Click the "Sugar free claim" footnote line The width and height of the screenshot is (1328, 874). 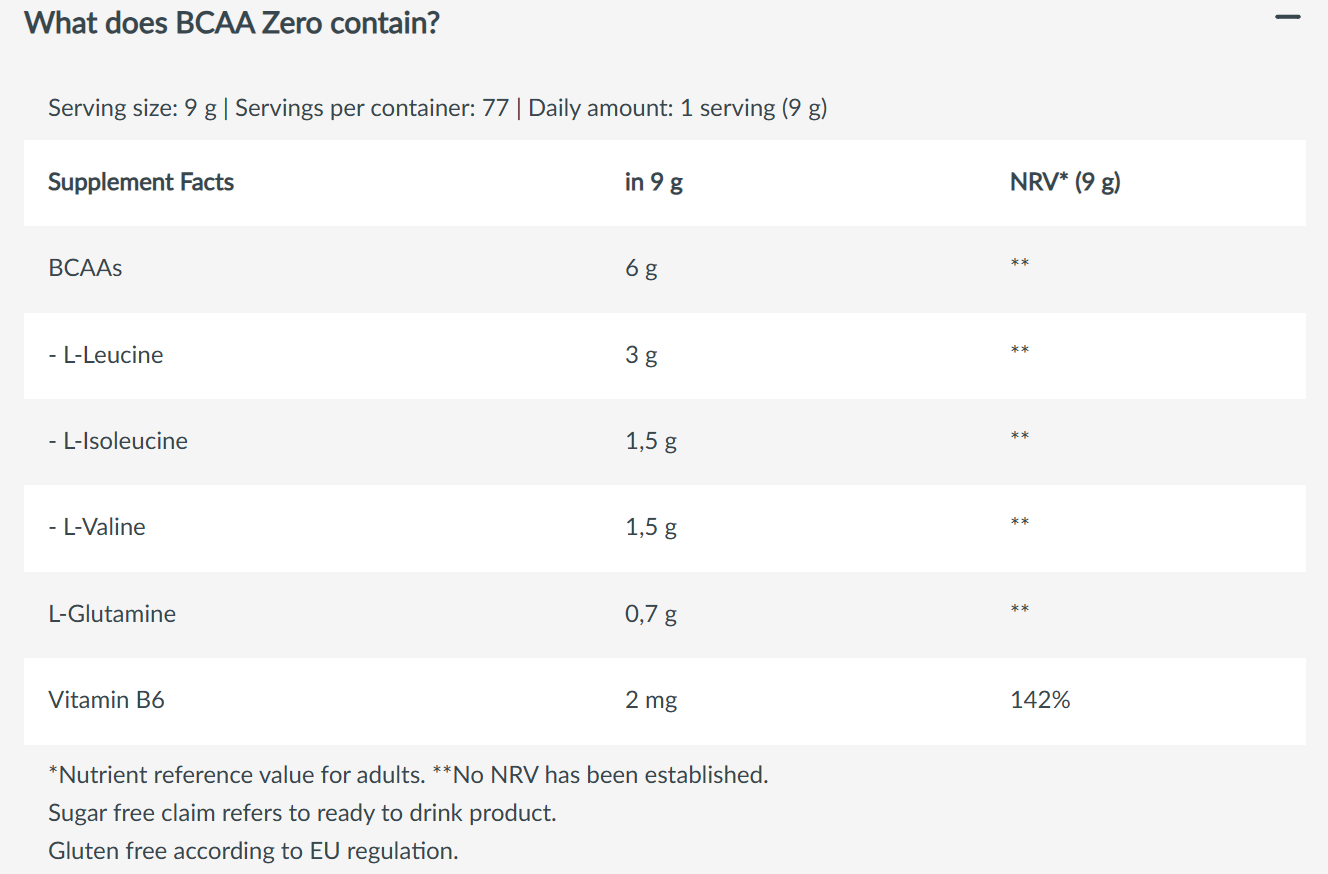click(x=302, y=813)
